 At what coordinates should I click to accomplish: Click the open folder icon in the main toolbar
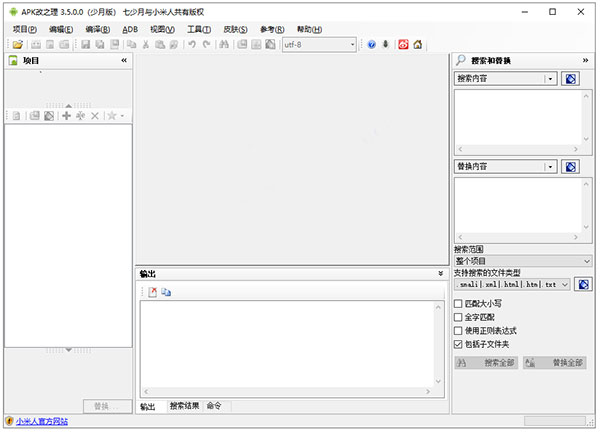(x=18, y=44)
